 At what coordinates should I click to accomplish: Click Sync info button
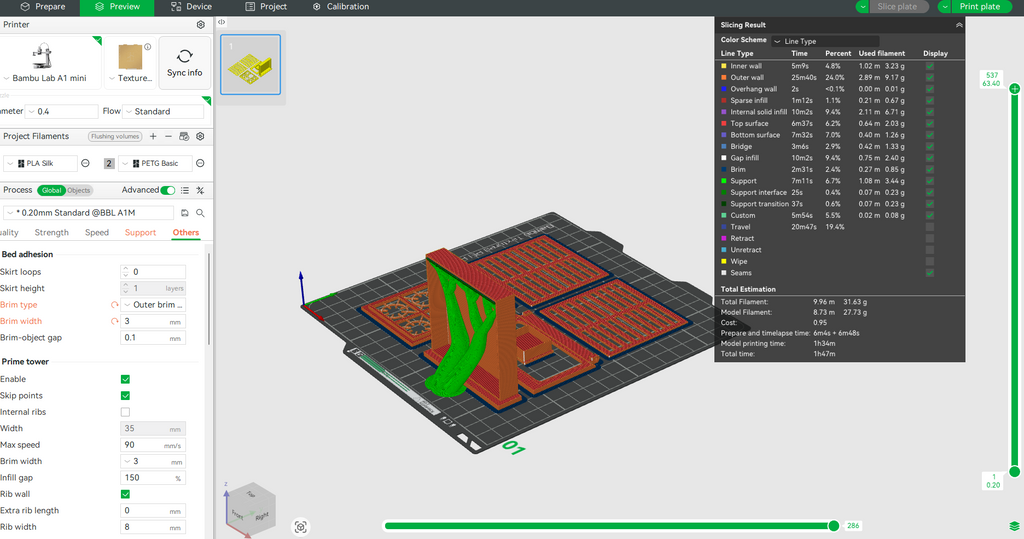[x=184, y=63]
